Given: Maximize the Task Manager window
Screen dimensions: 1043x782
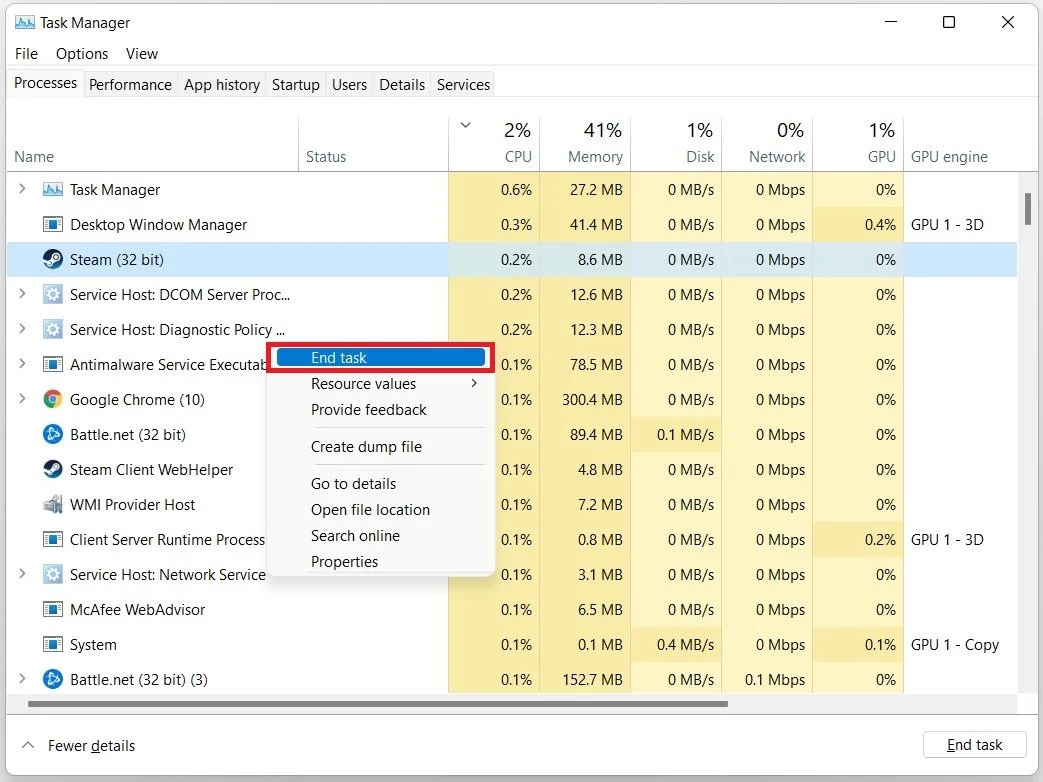Looking at the screenshot, I should click(949, 22).
